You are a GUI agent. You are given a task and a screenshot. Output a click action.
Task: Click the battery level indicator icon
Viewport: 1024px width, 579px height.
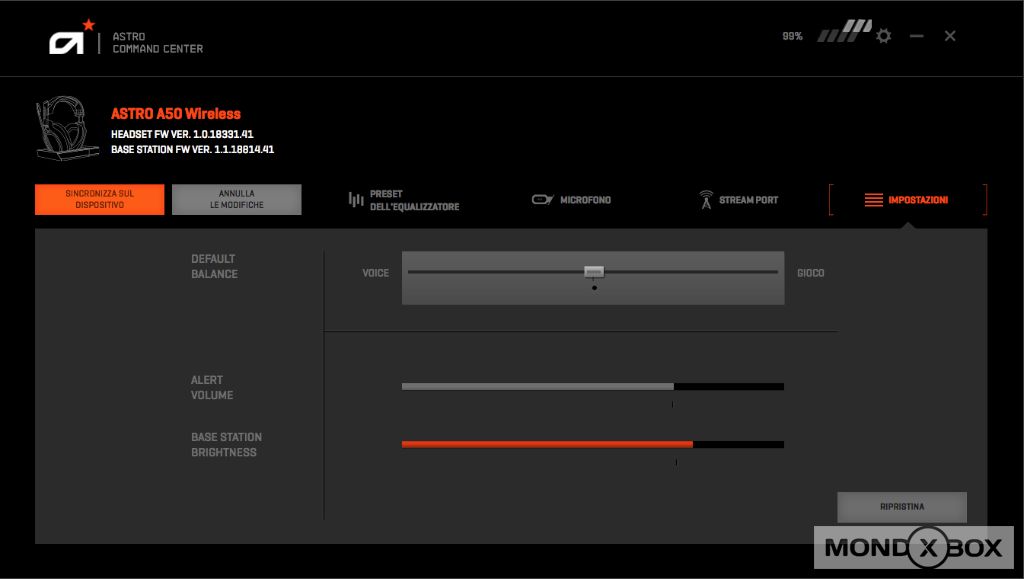click(x=843, y=32)
